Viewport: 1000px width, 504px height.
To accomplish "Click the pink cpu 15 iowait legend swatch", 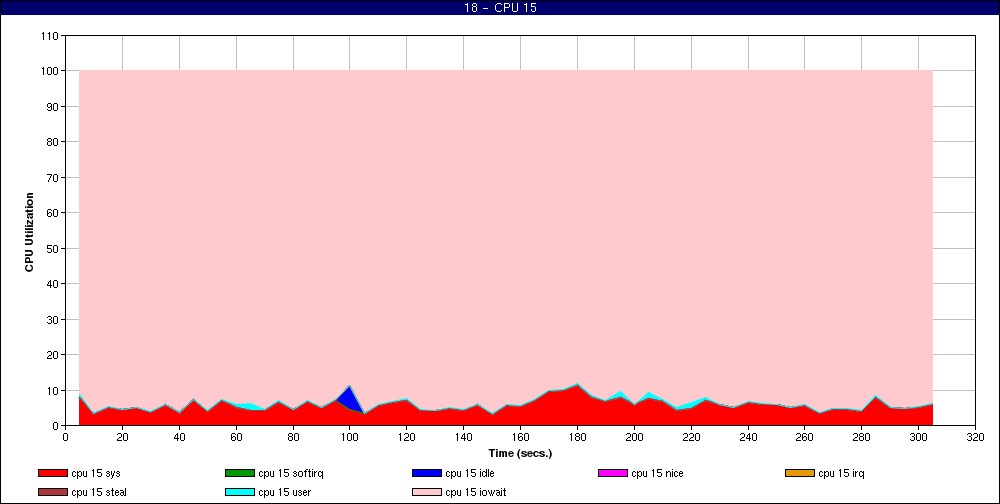I will coord(427,493).
